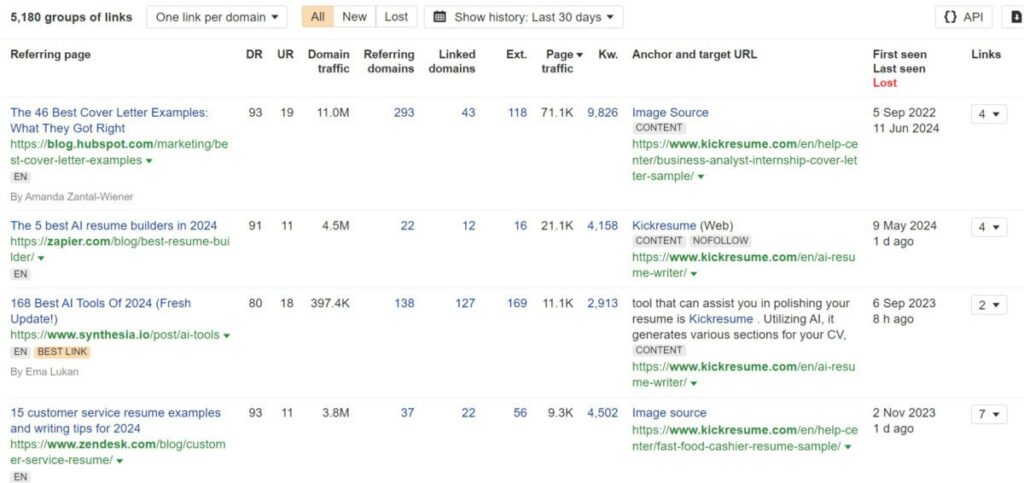Sort by Page traffic column header
The width and height of the screenshot is (1024, 483).
point(562,61)
